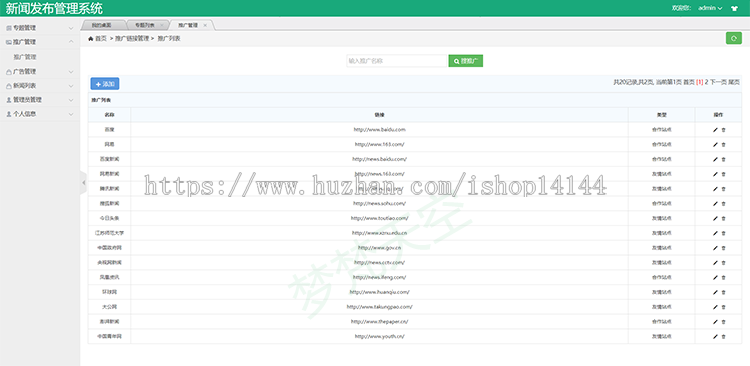This screenshot has height=366, width=750.
Task: Click the trash icon for www.163.com row
Action: [723, 144]
